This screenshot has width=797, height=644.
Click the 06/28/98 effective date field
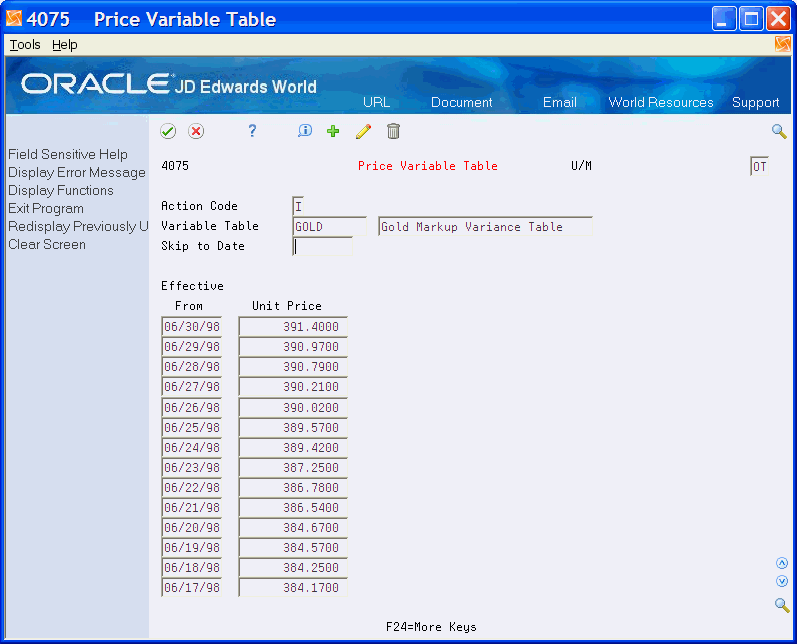pyautogui.click(x=192, y=366)
